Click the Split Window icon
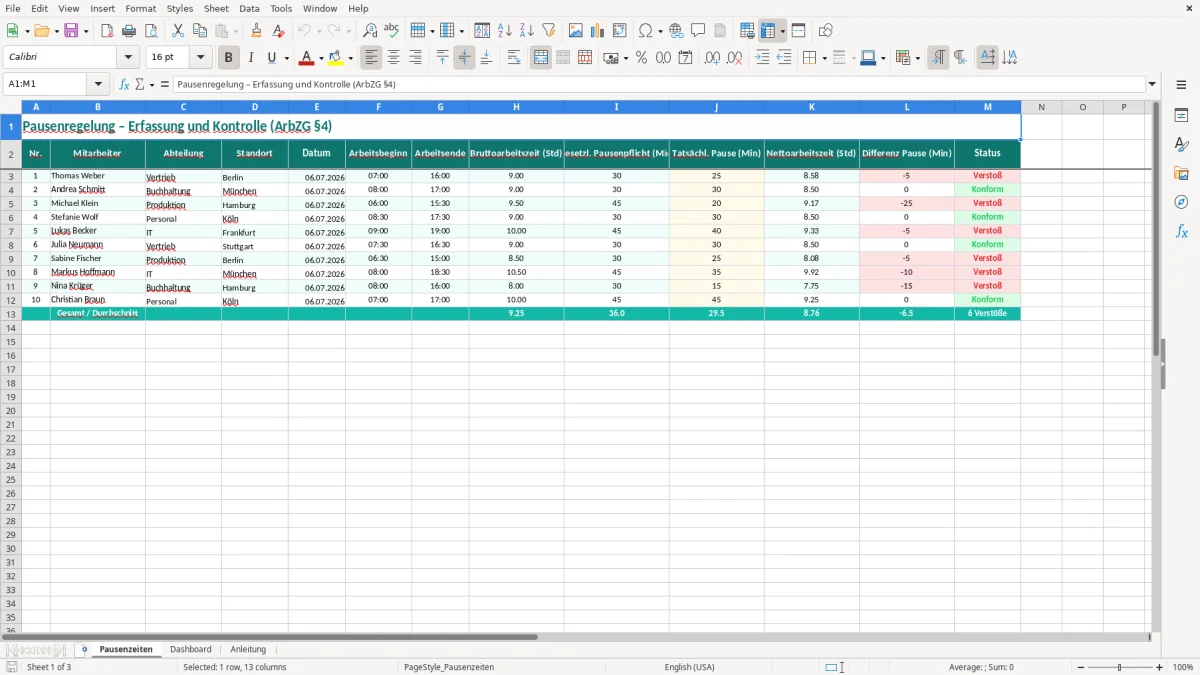This screenshot has height=675, width=1200. 799,31
